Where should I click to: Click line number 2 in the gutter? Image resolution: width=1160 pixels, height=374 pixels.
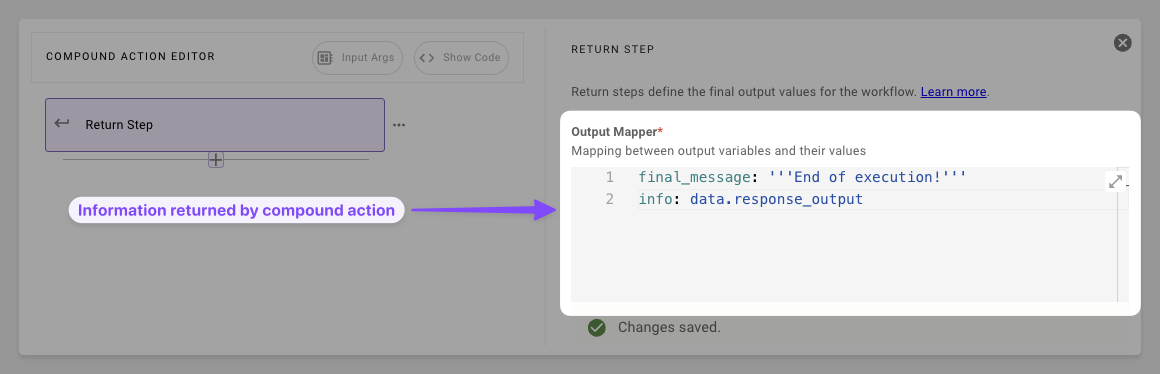click(609, 200)
